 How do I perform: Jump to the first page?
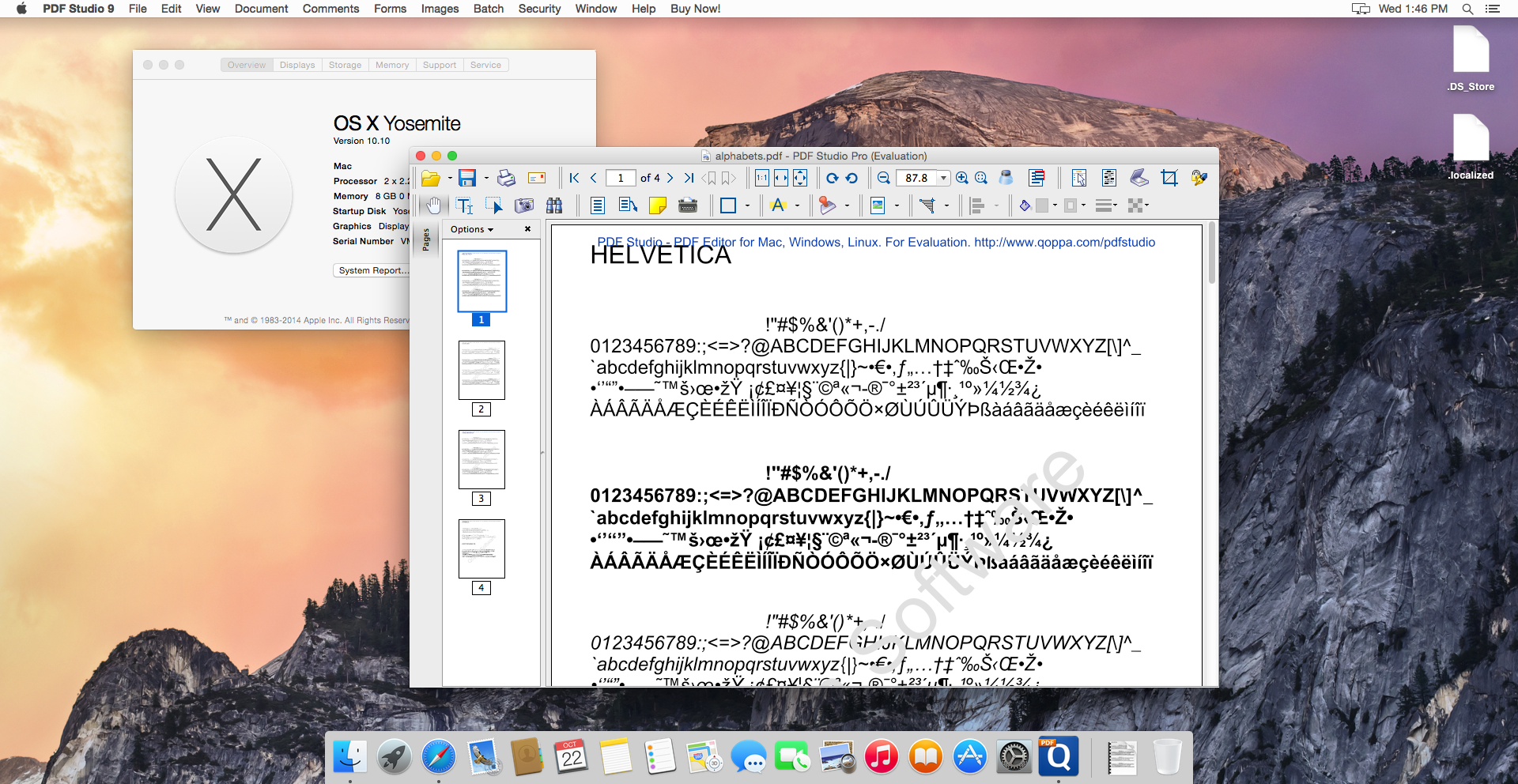574,178
